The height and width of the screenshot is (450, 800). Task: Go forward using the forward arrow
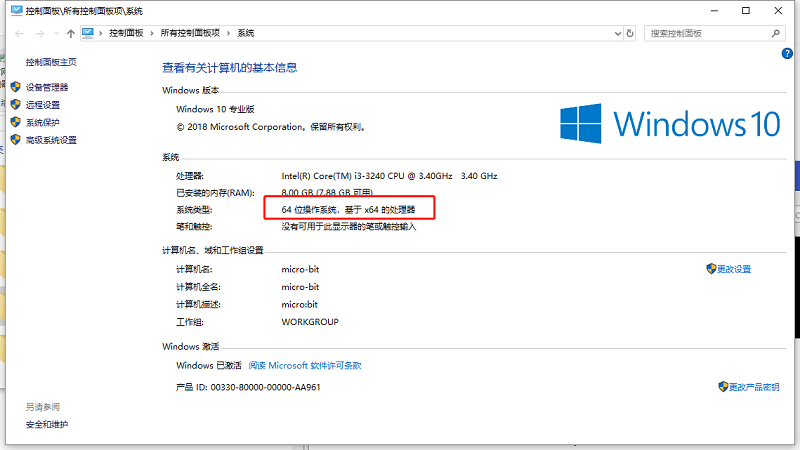pos(39,34)
